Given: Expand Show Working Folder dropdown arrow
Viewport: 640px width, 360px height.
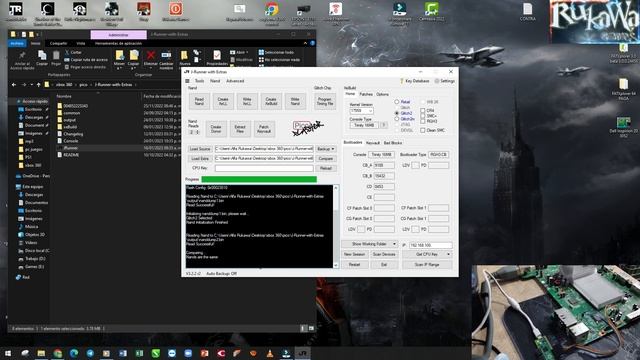Looking at the screenshot, I should (394, 244).
